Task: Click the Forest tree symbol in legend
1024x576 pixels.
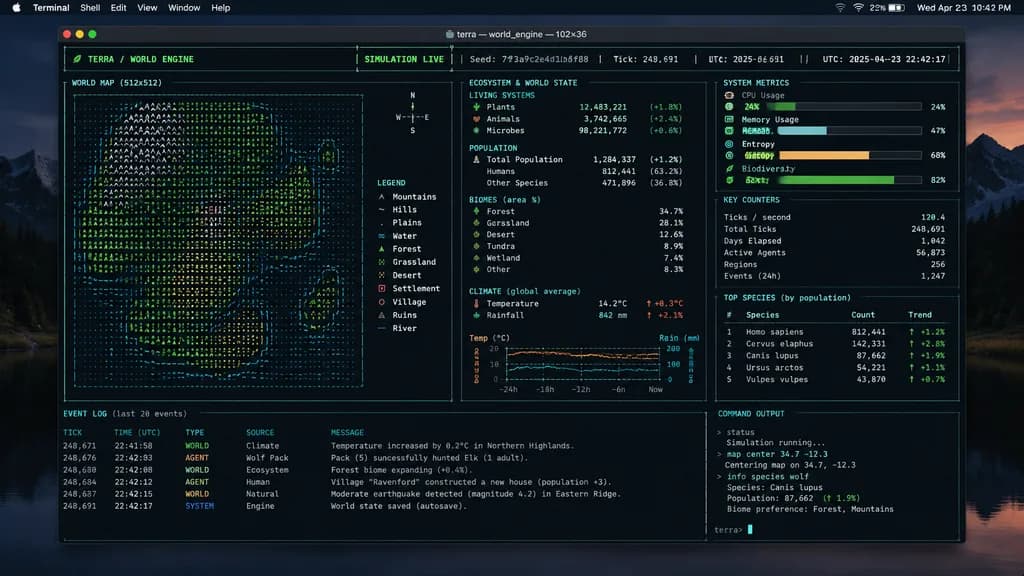Action: [381, 249]
